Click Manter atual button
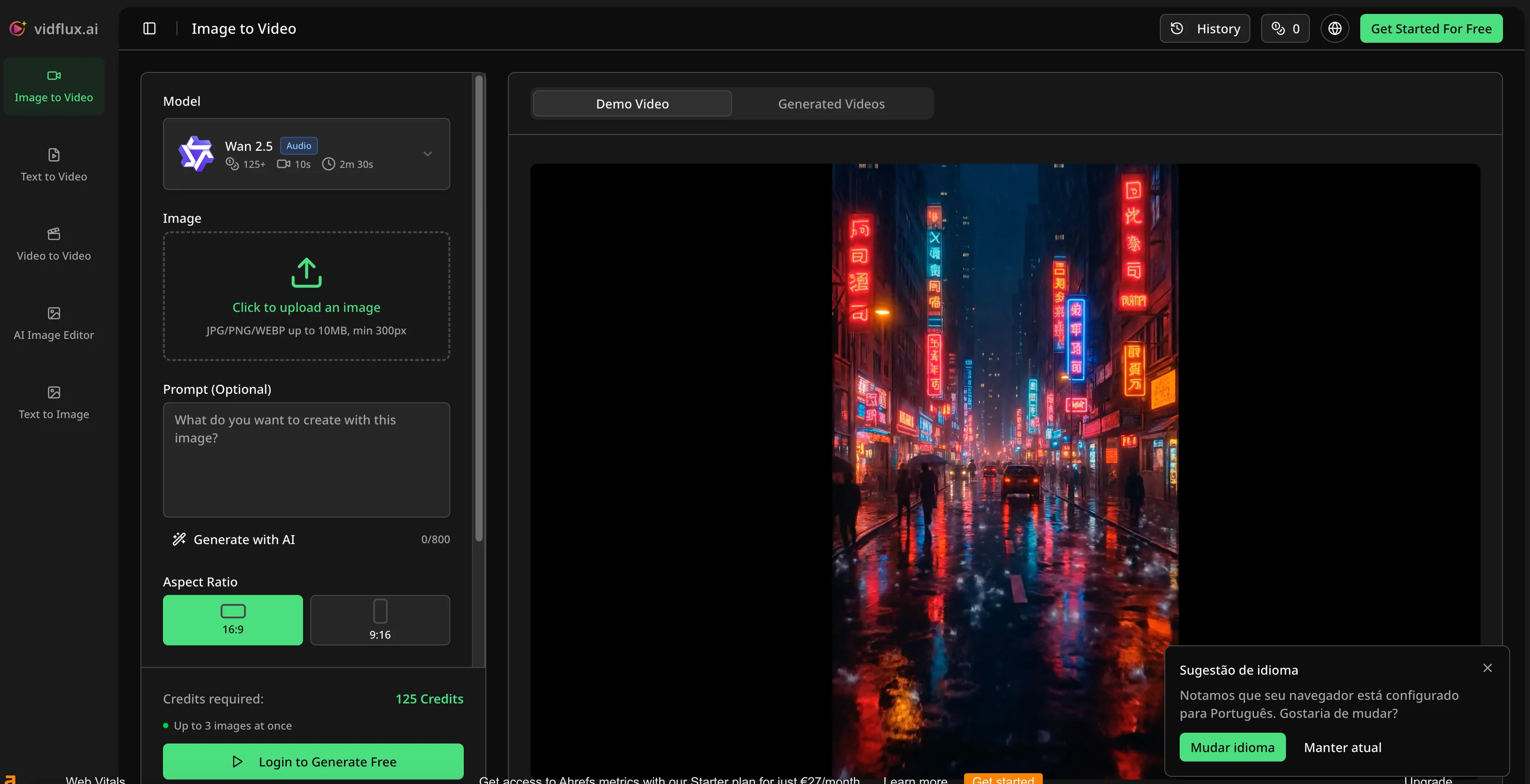The width and height of the screenshot is (1530, 784). (x=1342, y=747)
